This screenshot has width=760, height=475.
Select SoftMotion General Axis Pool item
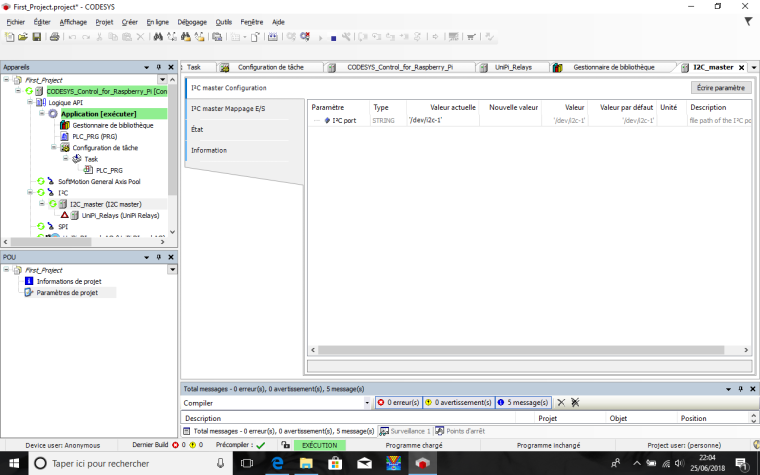99,181
